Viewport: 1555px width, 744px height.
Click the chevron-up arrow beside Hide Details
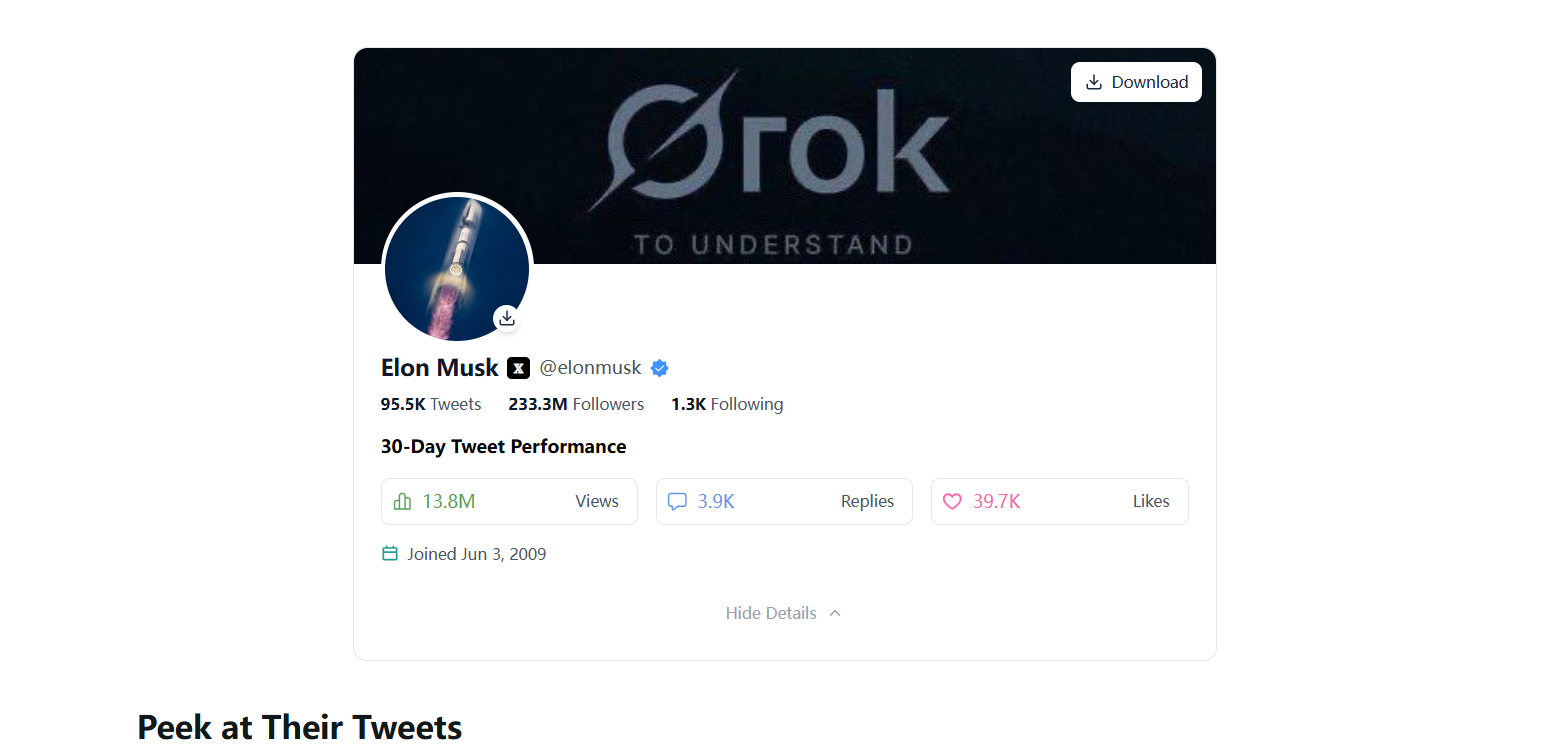(835, 613)
